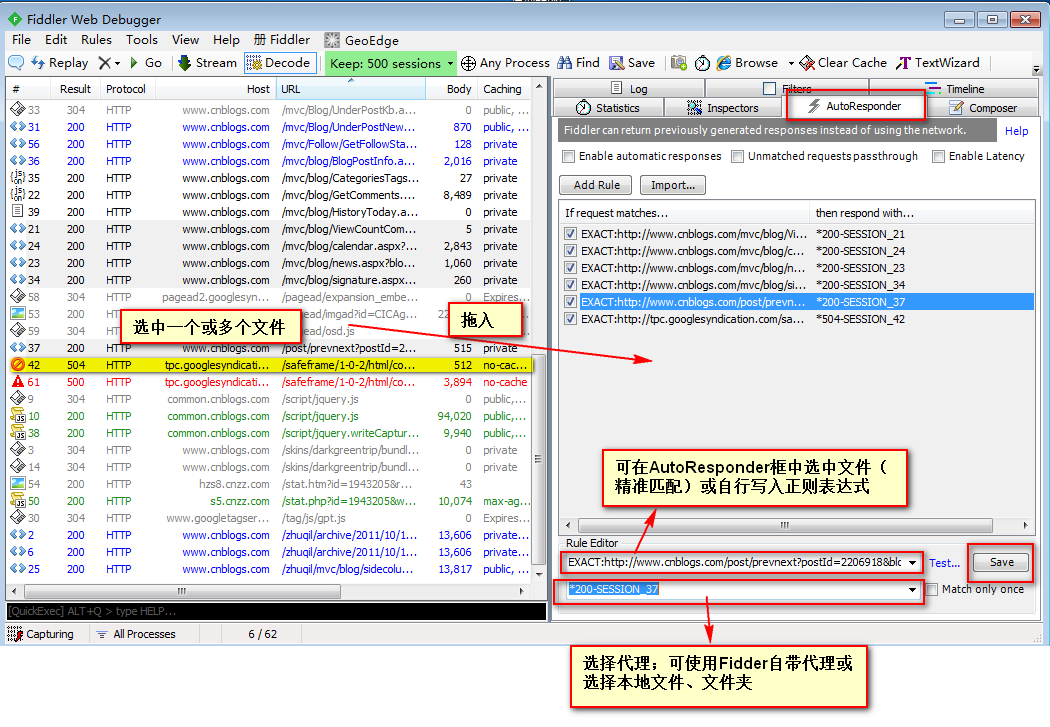The height and width of the screenshot is (727, 1050).
Task: Open the AutoResponder Help link
Action: pos(1016,131)
